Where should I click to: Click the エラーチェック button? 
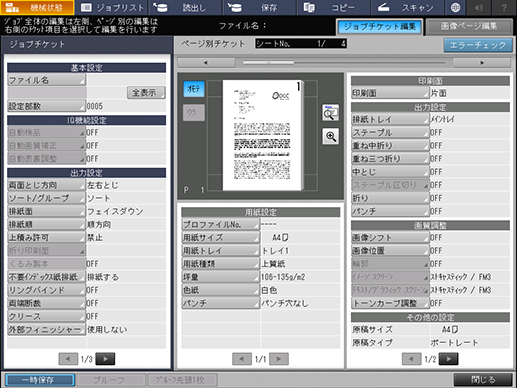pyautogui.click(x=478, y=45)
